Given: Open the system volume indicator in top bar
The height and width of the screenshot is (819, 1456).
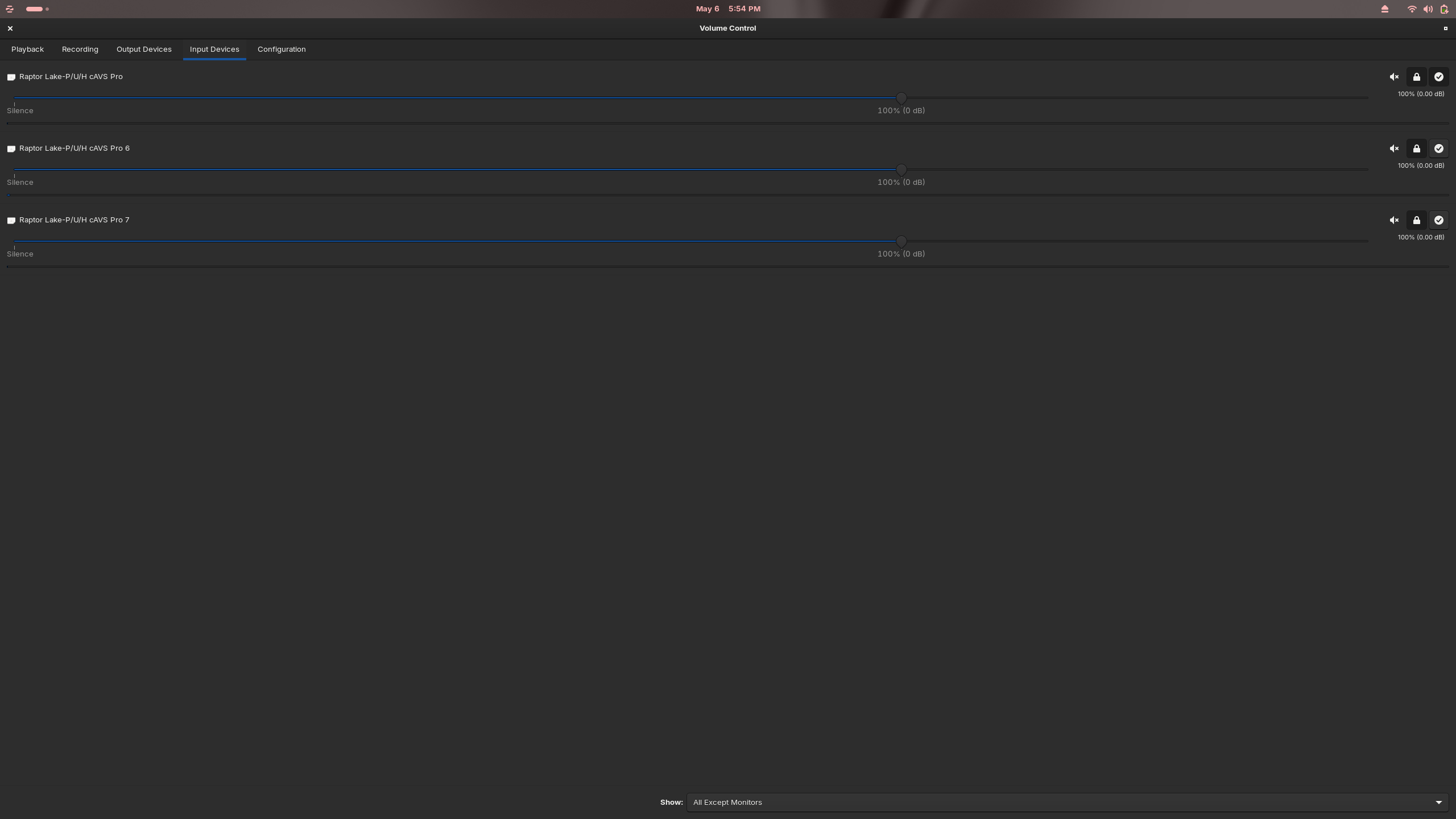Looking at the screenshot, I should 1428,9.
